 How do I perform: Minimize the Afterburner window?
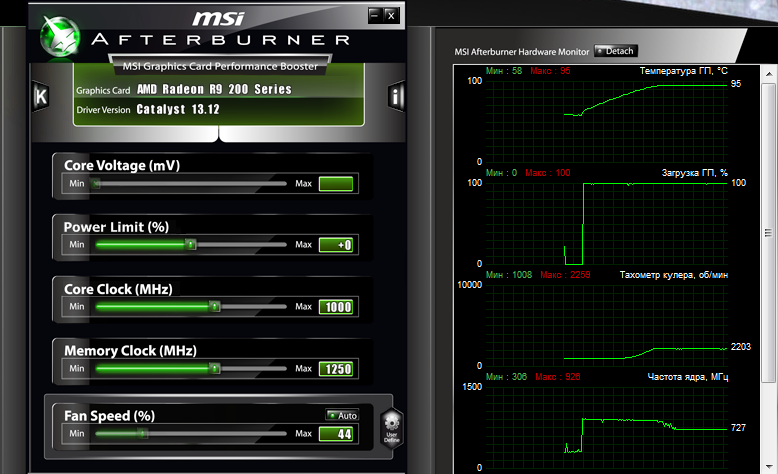(x=375, y=15)
